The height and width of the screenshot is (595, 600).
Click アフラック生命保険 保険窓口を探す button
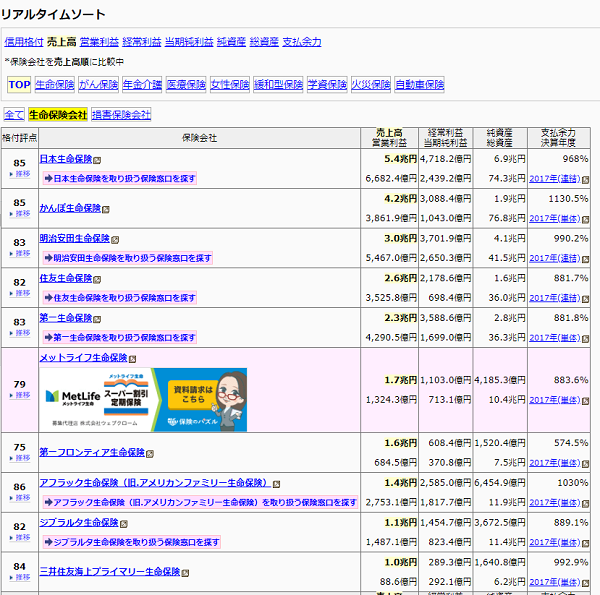[201, 502]
